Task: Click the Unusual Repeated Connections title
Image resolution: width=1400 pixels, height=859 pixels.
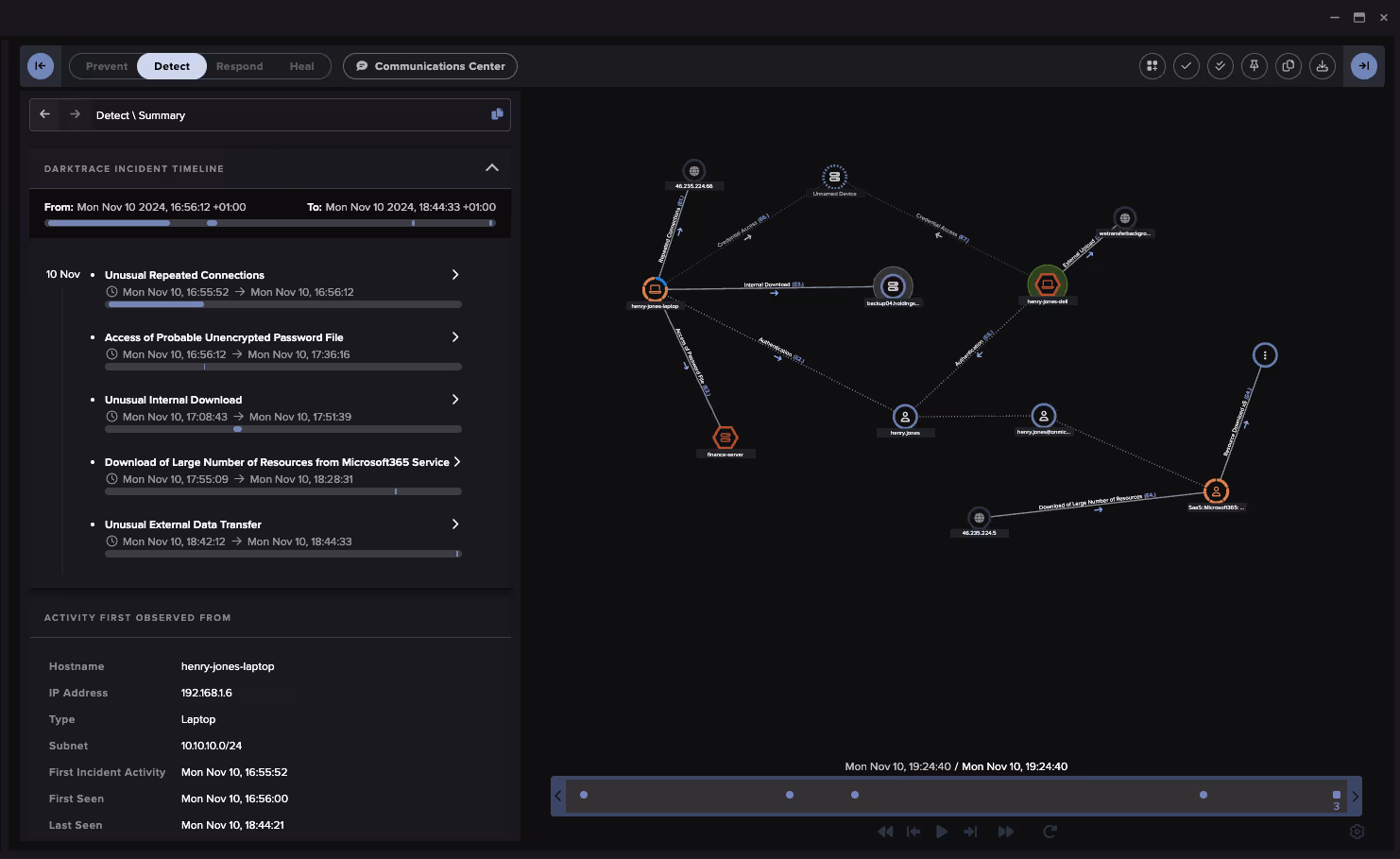Action: [184, 275]
